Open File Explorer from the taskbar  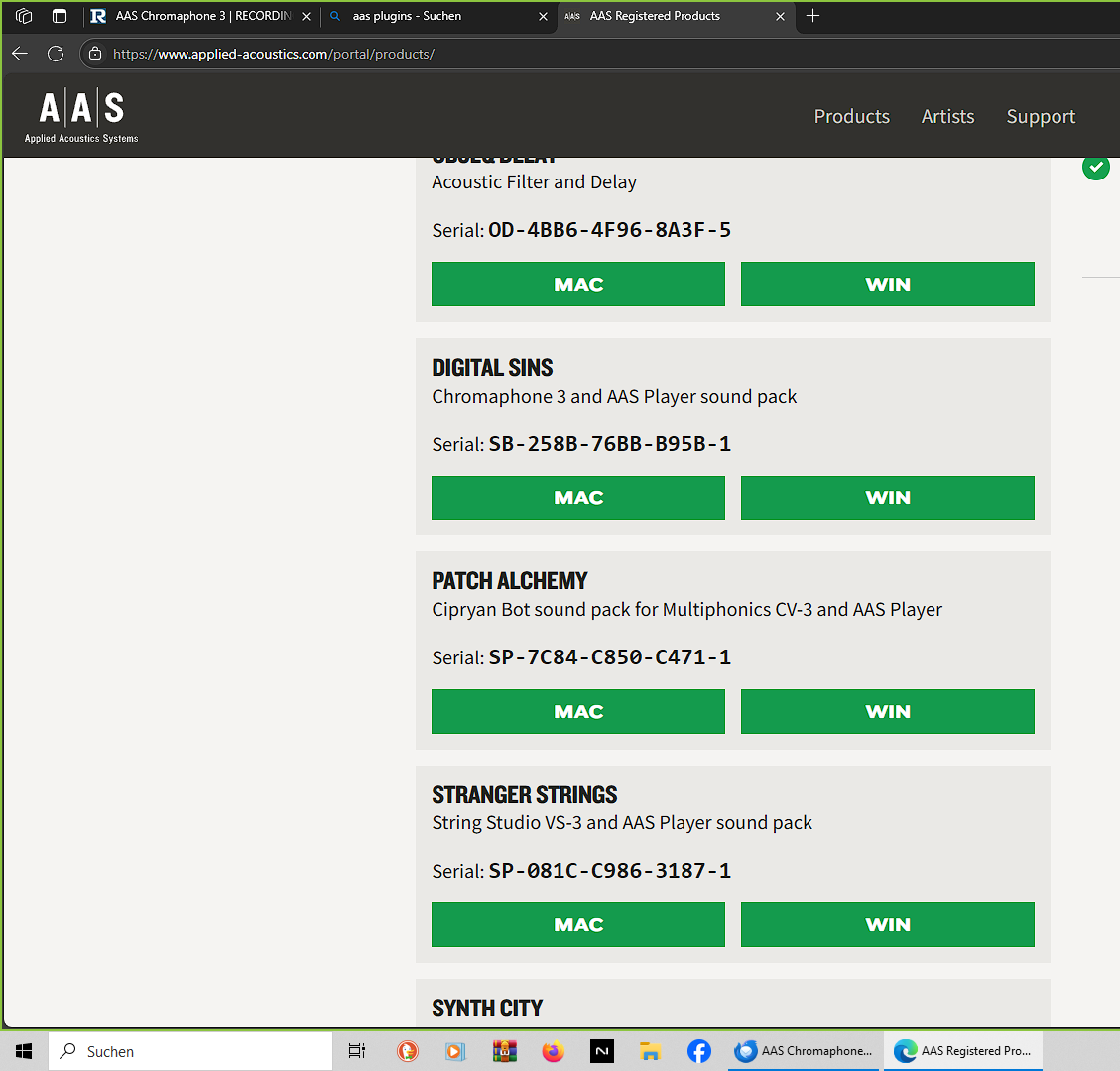[650, 1051]
